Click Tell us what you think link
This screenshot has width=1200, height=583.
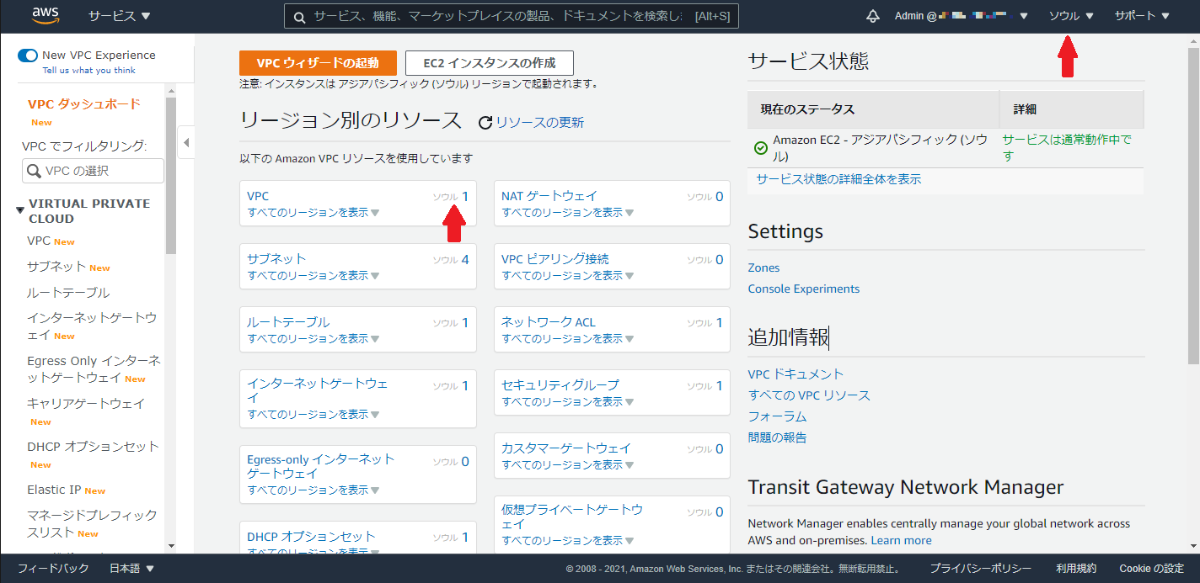tap(89, 71)
